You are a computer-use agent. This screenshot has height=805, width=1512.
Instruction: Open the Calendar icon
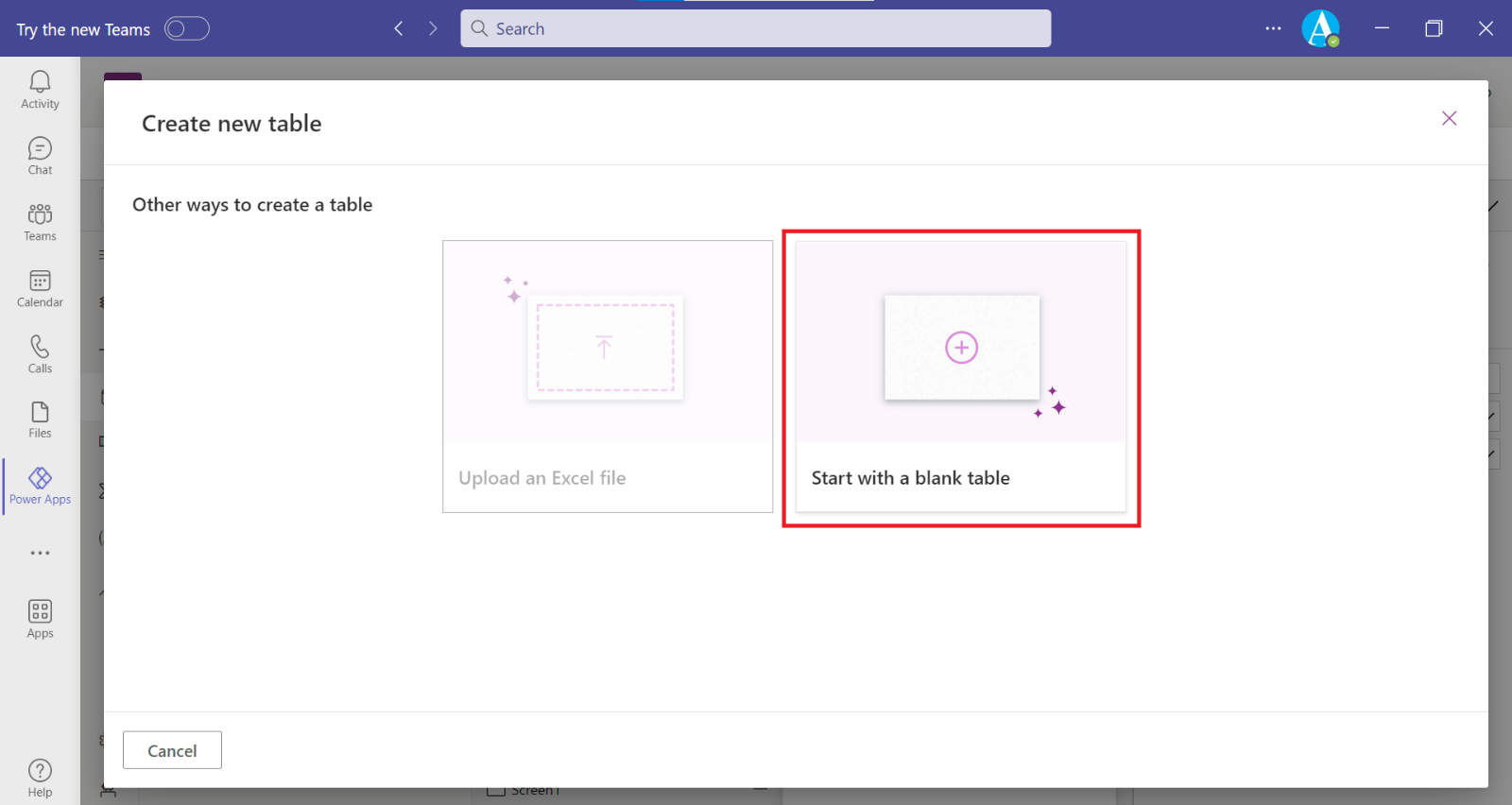point(40,288)
